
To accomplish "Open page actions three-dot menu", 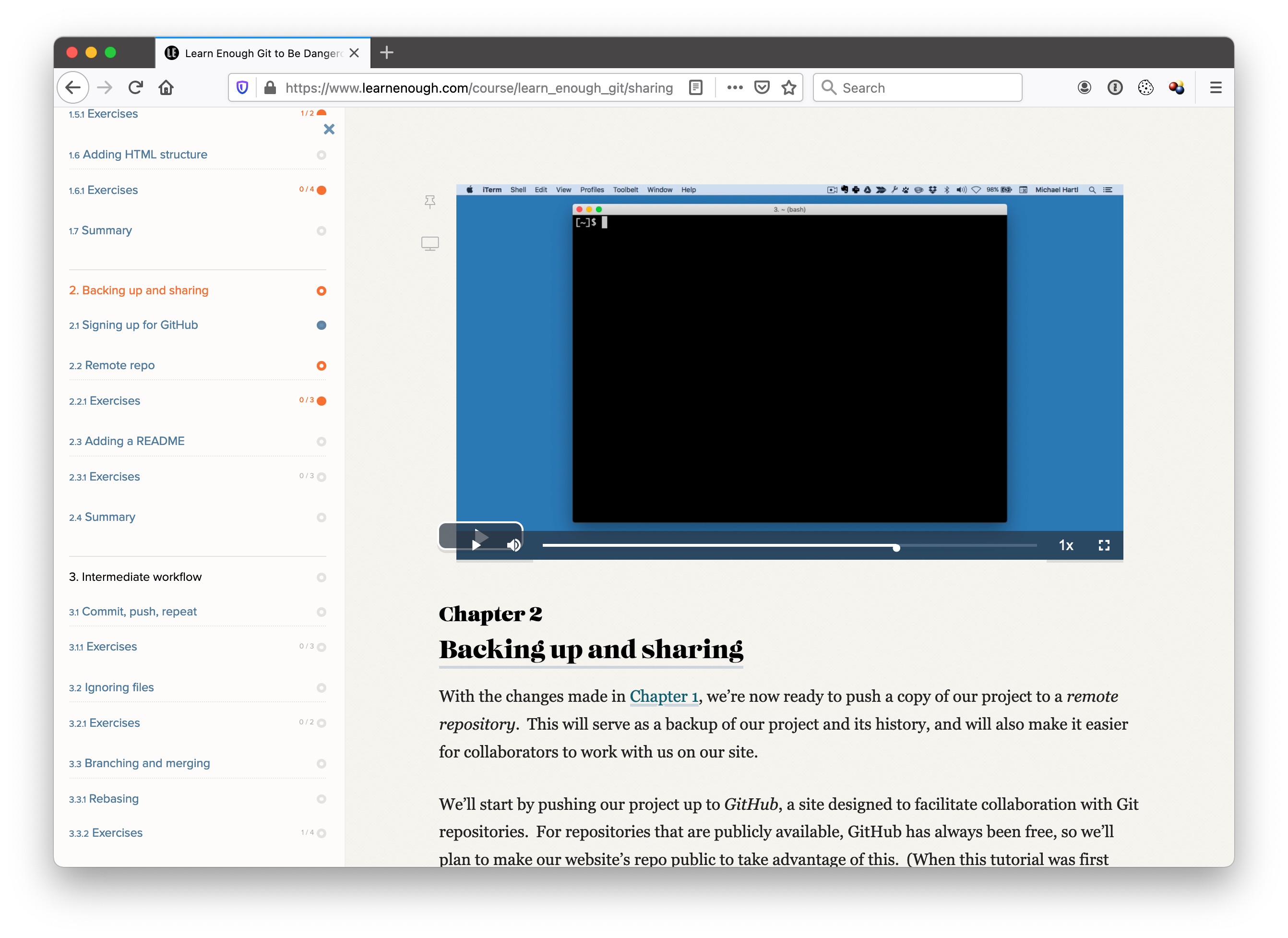I will coord(735,87).
